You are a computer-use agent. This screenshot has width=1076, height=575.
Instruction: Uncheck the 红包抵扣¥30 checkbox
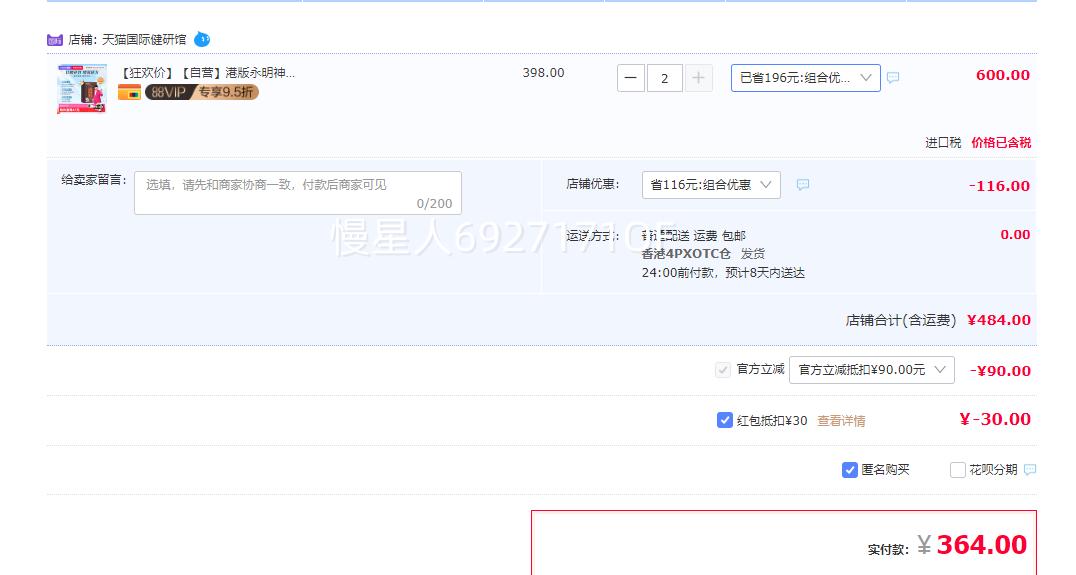coord(725,420)
